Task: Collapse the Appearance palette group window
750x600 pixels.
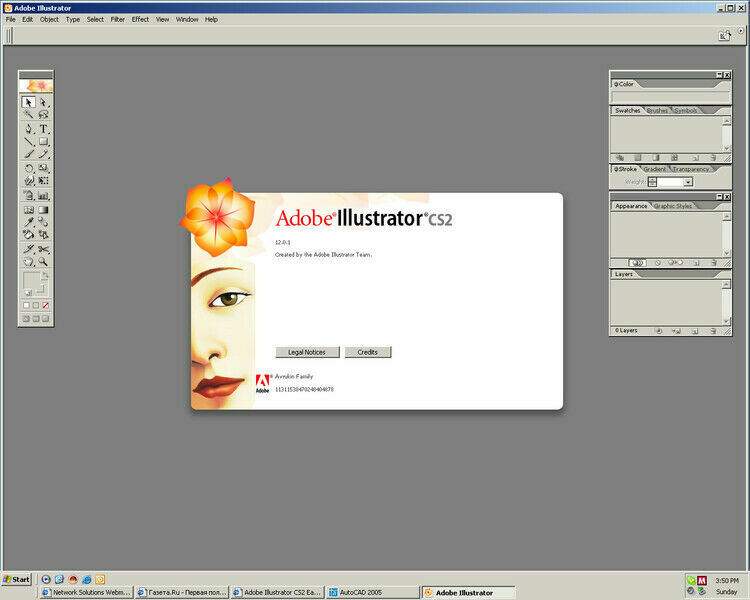Action: point(719,197)
